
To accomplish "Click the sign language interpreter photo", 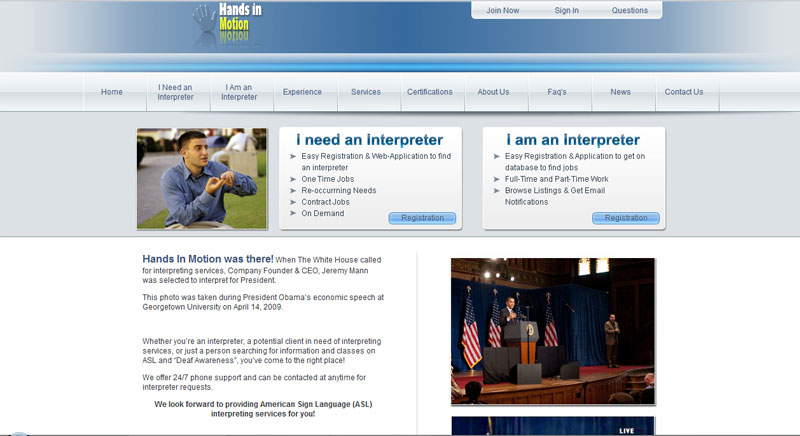I will tap(202, 178).
